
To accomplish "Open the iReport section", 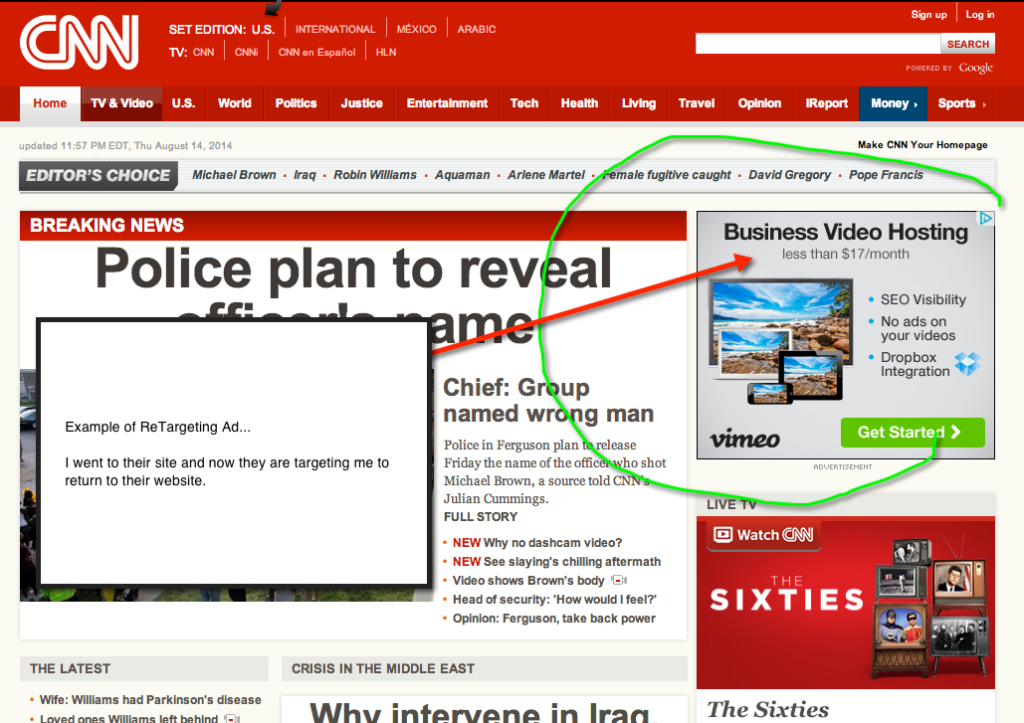I will 826,103.
